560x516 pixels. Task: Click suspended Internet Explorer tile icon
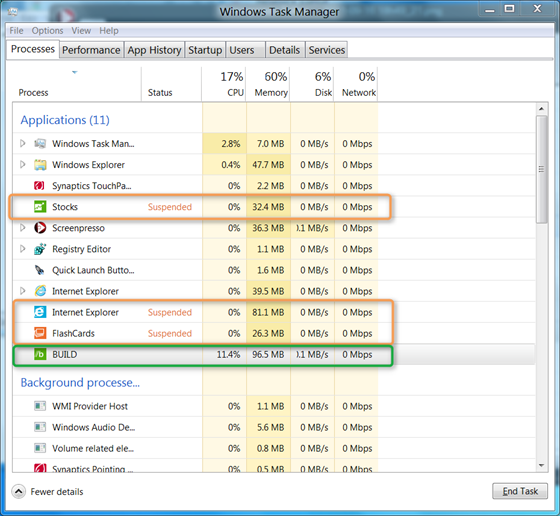[x=40, y=312]
